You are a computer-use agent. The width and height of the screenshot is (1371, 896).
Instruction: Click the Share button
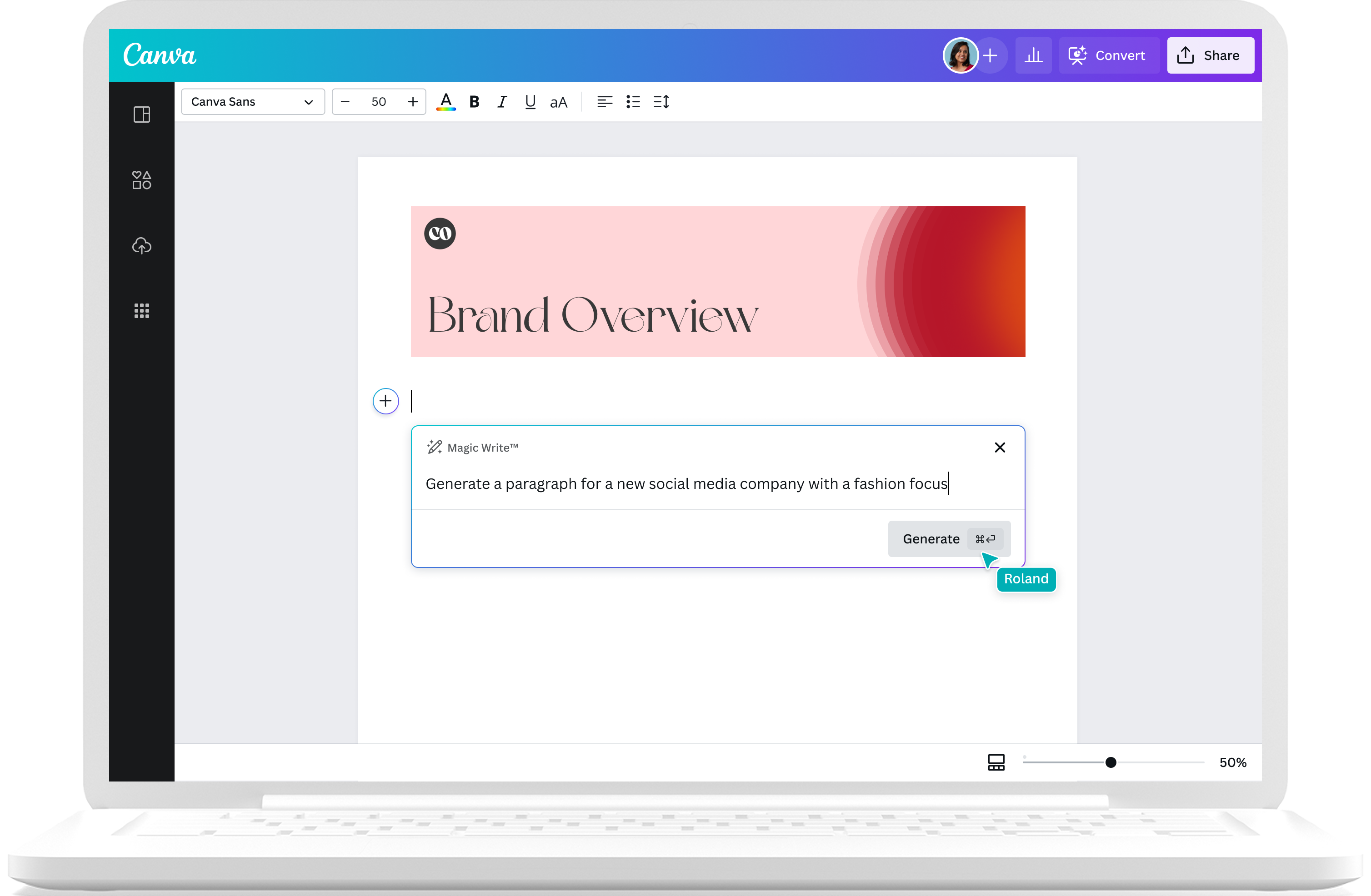1210,55
